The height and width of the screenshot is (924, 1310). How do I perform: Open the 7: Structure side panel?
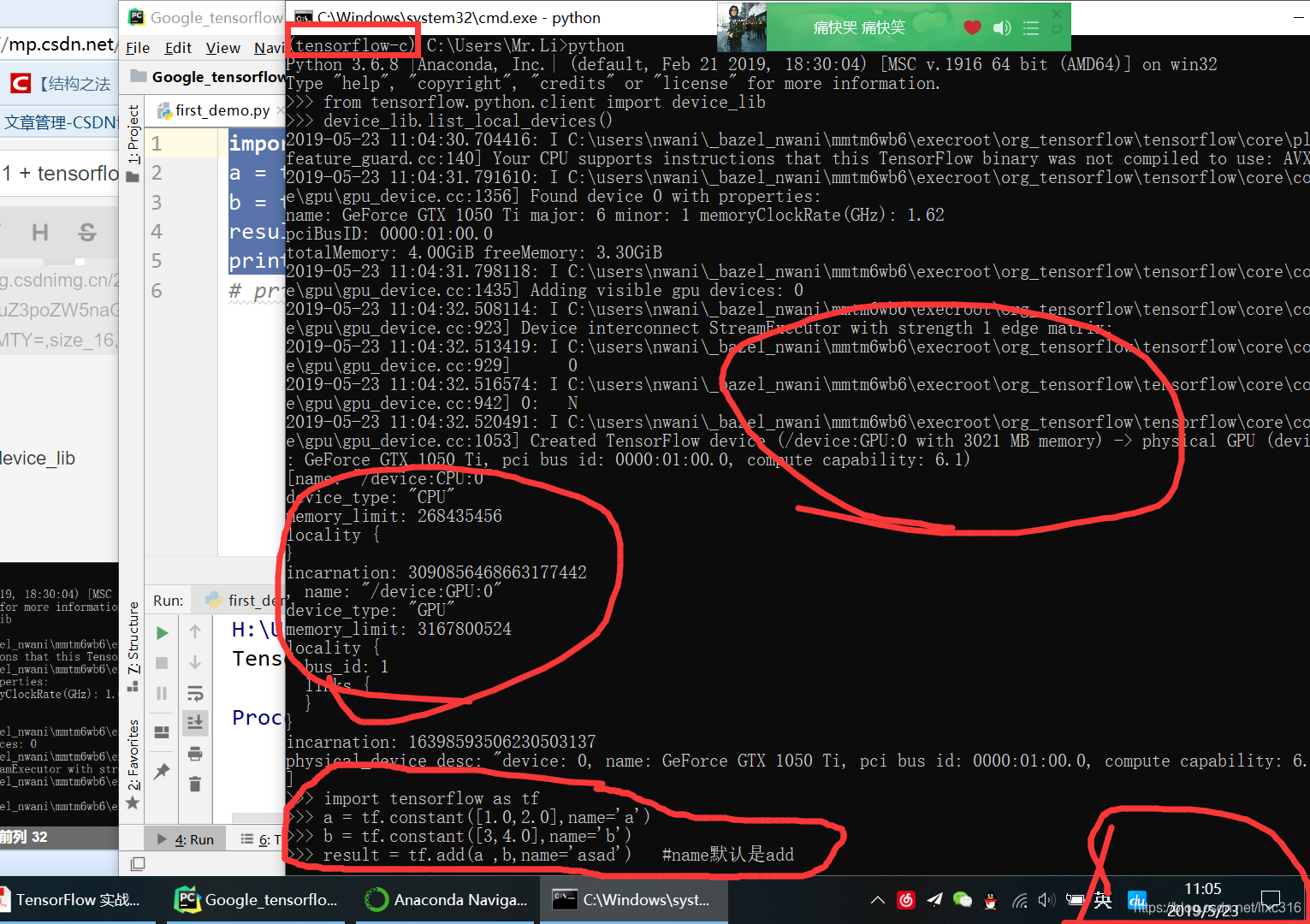[x=133, y=637]
